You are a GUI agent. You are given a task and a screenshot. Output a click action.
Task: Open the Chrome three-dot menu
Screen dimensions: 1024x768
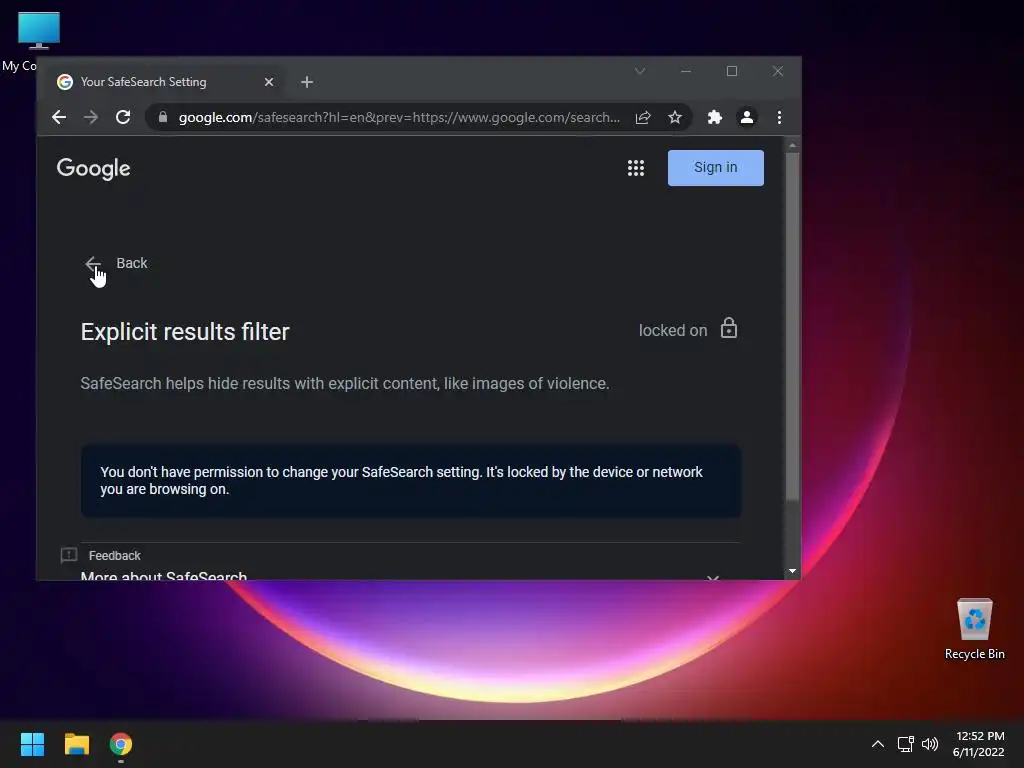tap(779, 117)
